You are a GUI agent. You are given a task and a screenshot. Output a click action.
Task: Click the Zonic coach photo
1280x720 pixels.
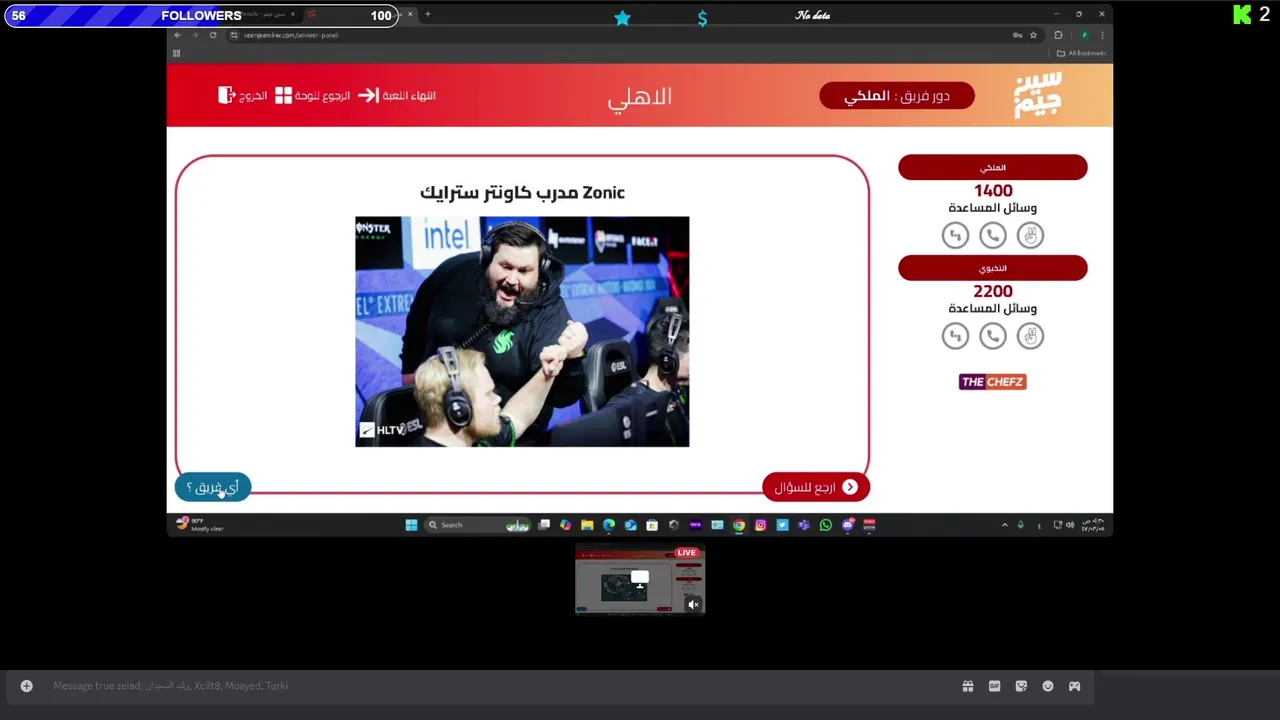point(522,331)
